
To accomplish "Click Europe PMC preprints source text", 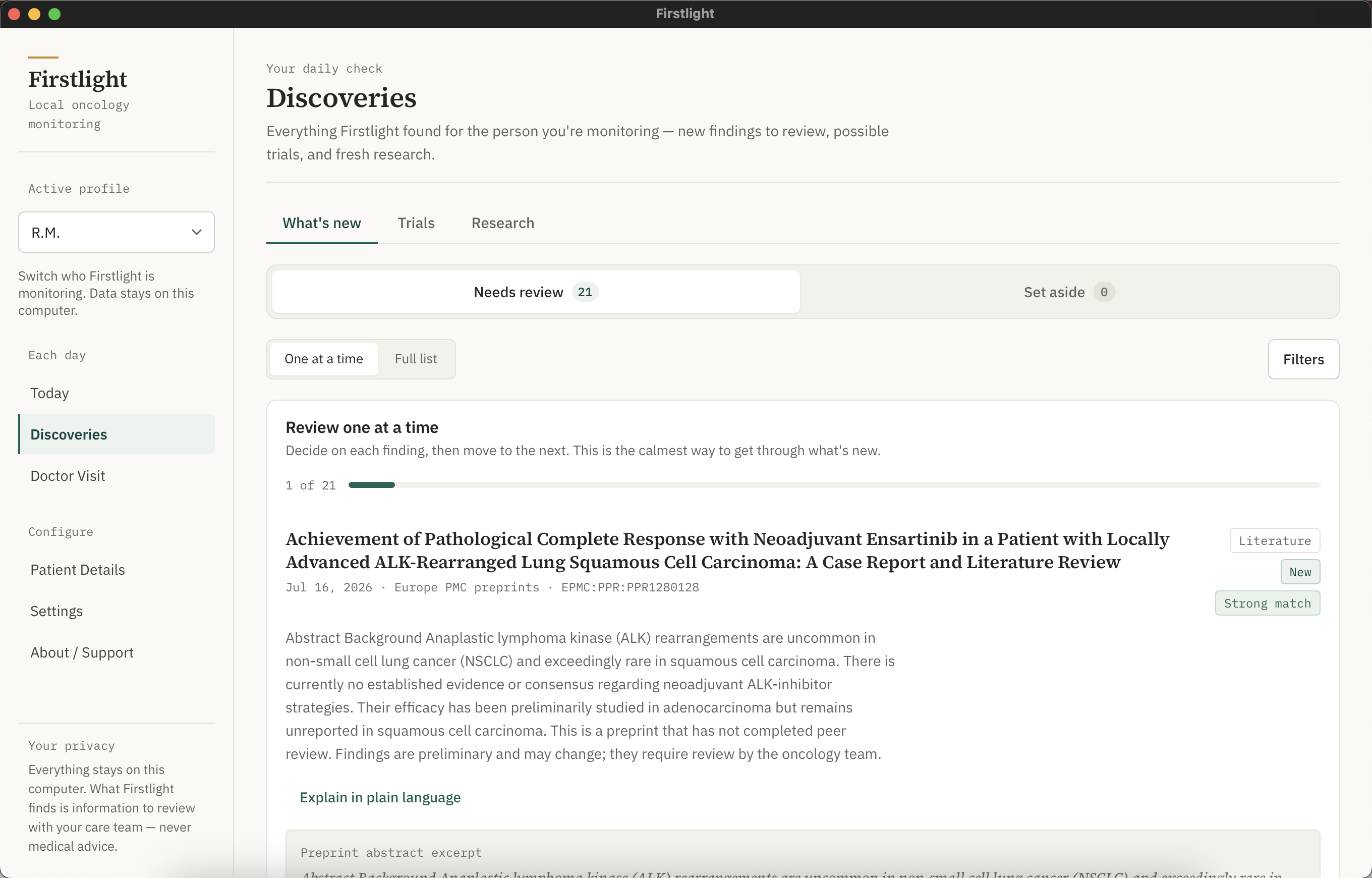I will (467, 587).
